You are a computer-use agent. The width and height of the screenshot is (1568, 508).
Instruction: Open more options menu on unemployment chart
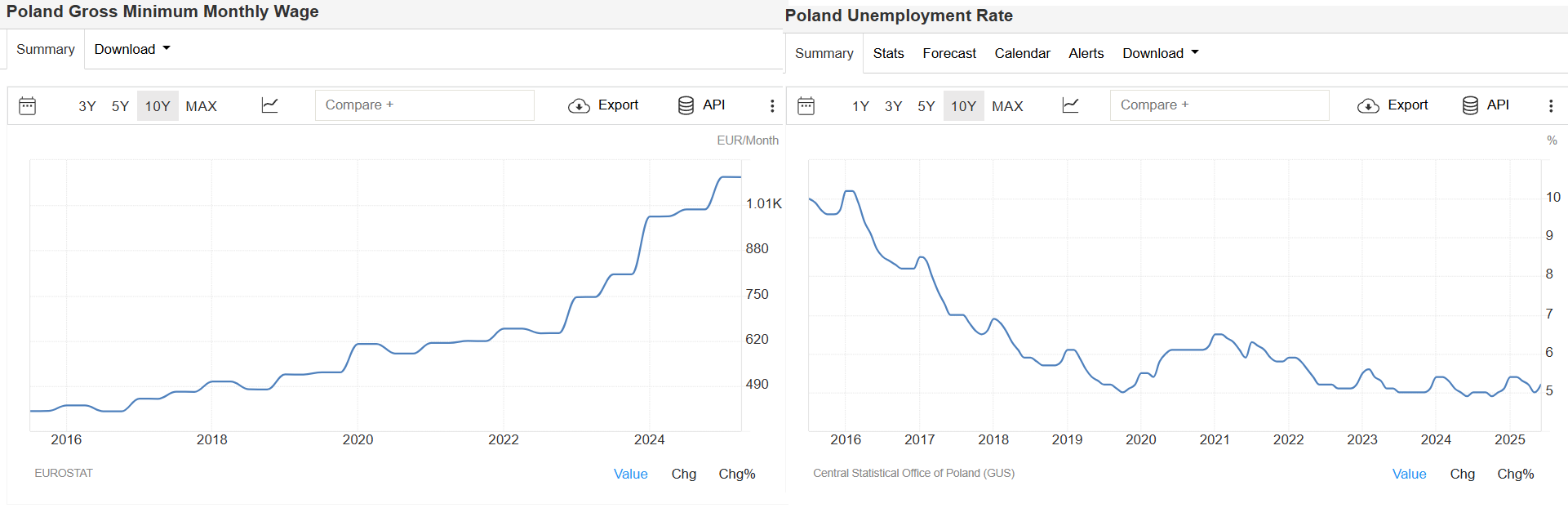(x=1551, y=106)
